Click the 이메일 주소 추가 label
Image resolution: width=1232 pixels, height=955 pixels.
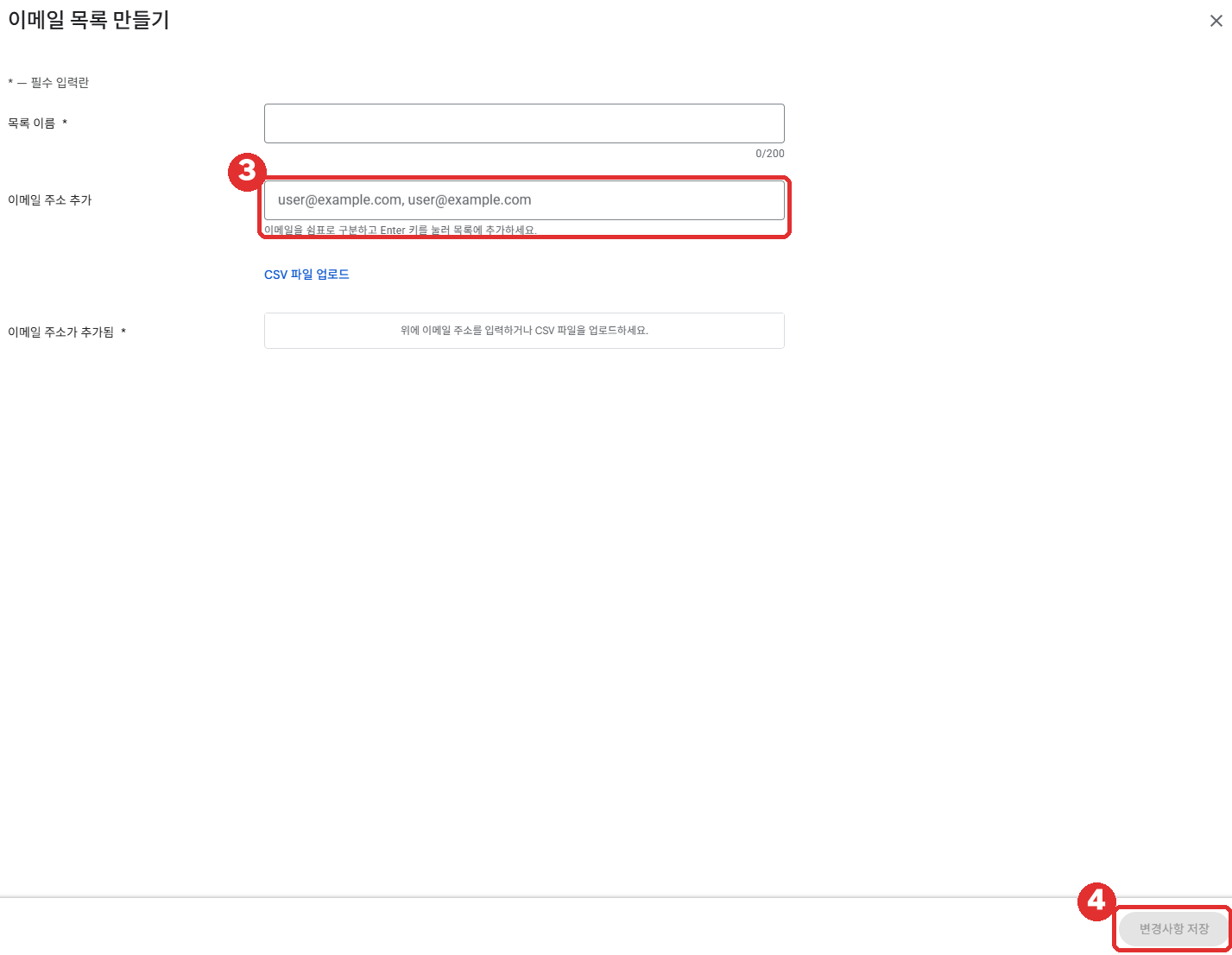click(50, 200)
